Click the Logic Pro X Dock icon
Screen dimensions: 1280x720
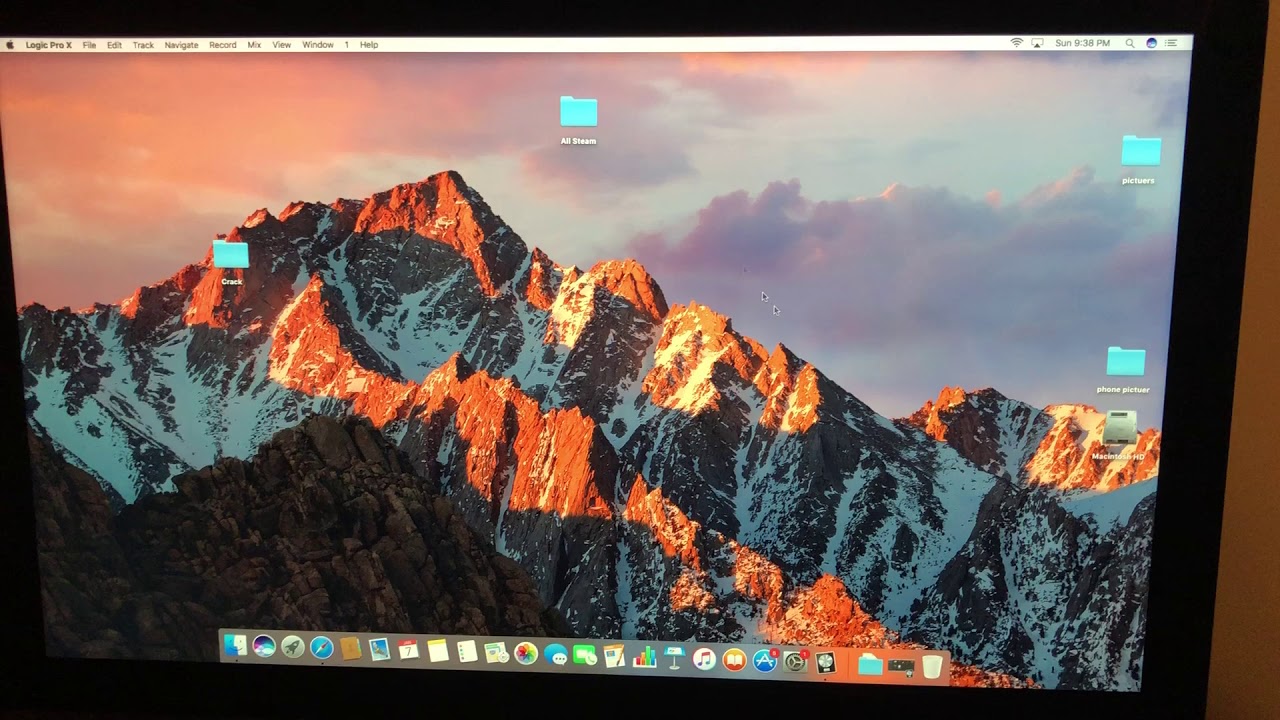coord(825,662)
